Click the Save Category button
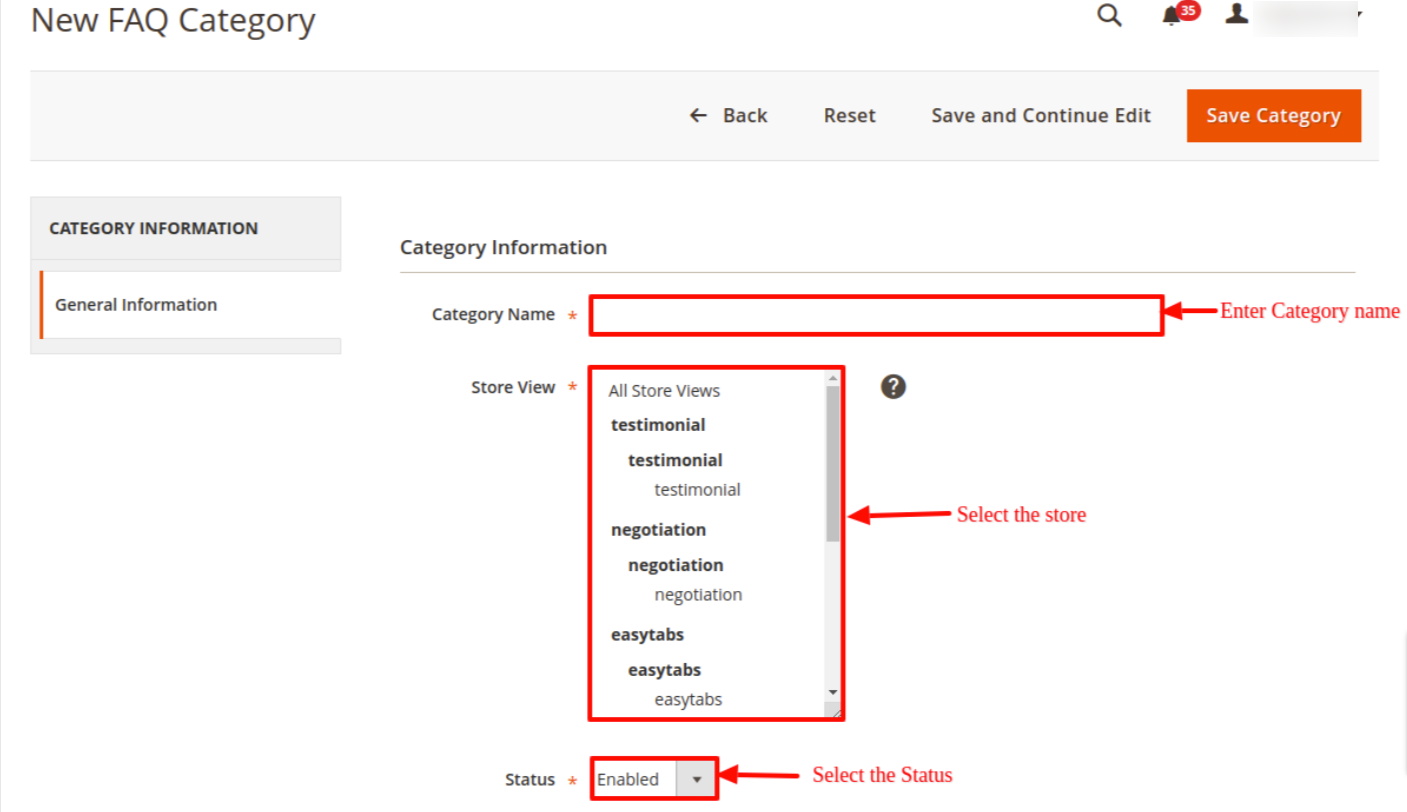1407x812 pixels. (x=1273, y=116)
